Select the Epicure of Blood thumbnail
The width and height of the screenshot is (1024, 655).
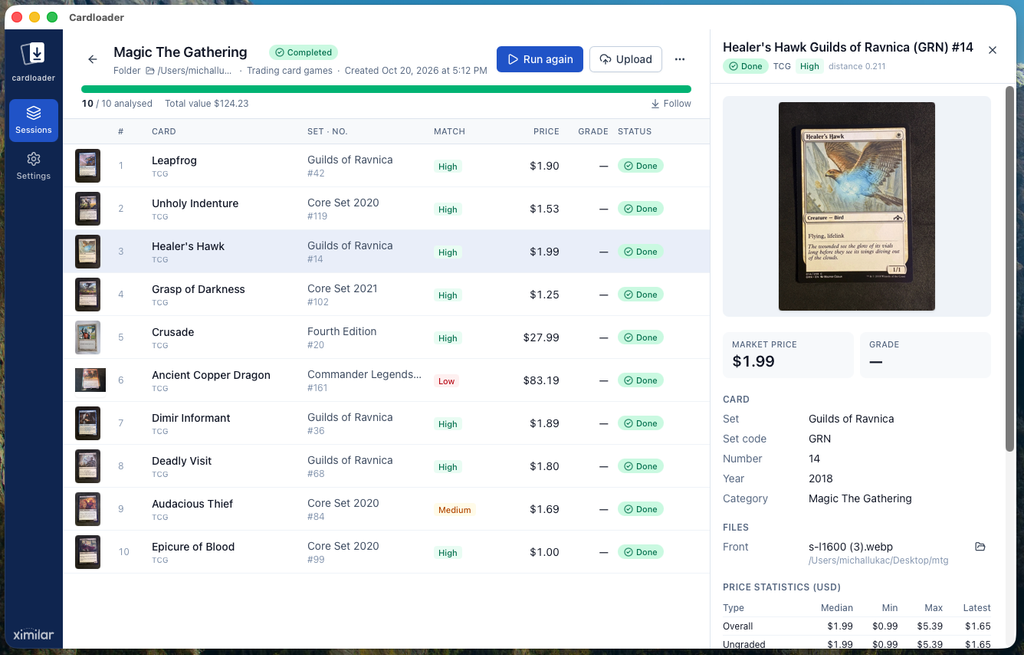(88, 552)
